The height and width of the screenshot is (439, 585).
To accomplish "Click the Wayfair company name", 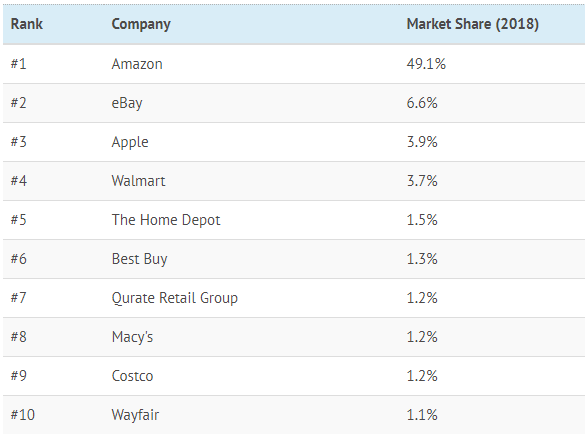I will (135, 415).
